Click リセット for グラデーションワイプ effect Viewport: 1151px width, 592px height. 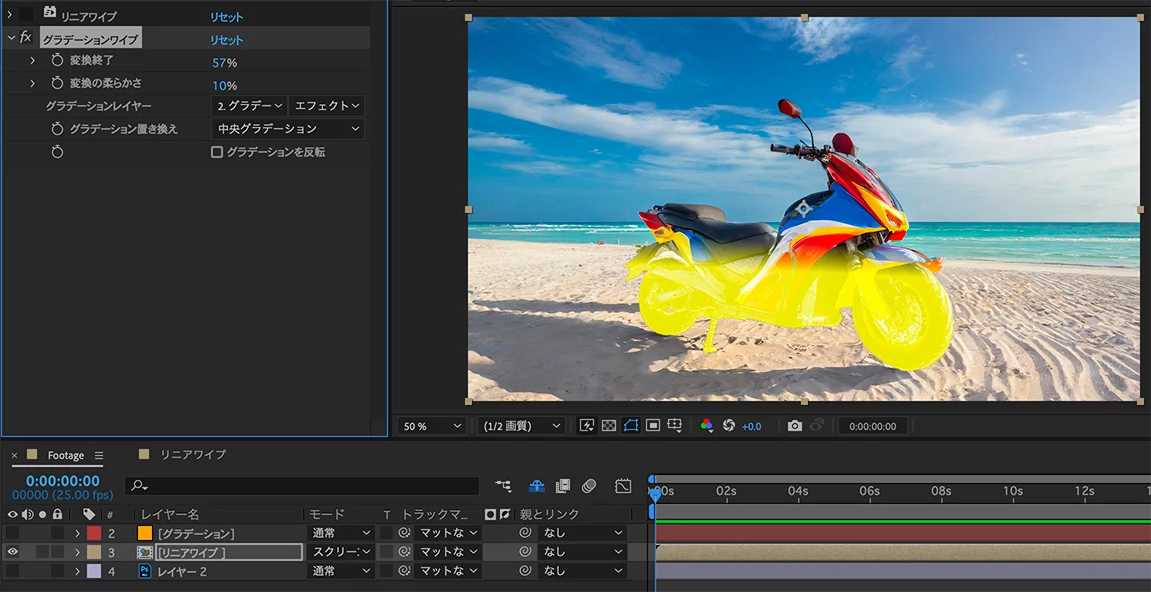click(x=226, y=40)
